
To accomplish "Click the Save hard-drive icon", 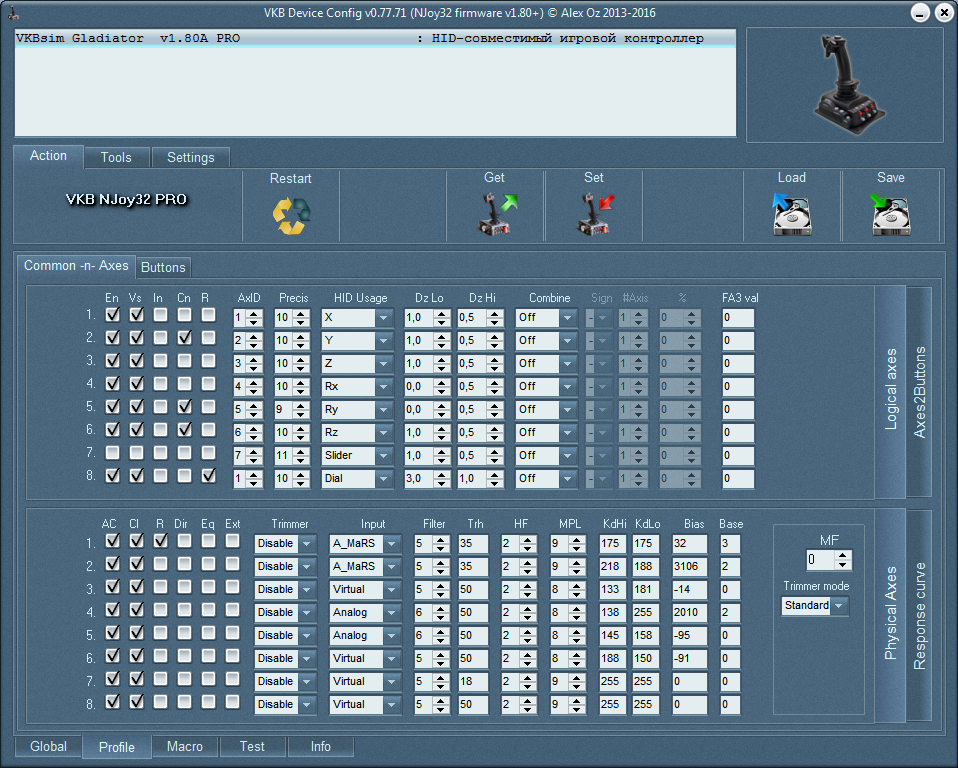I will pos(890,214).
